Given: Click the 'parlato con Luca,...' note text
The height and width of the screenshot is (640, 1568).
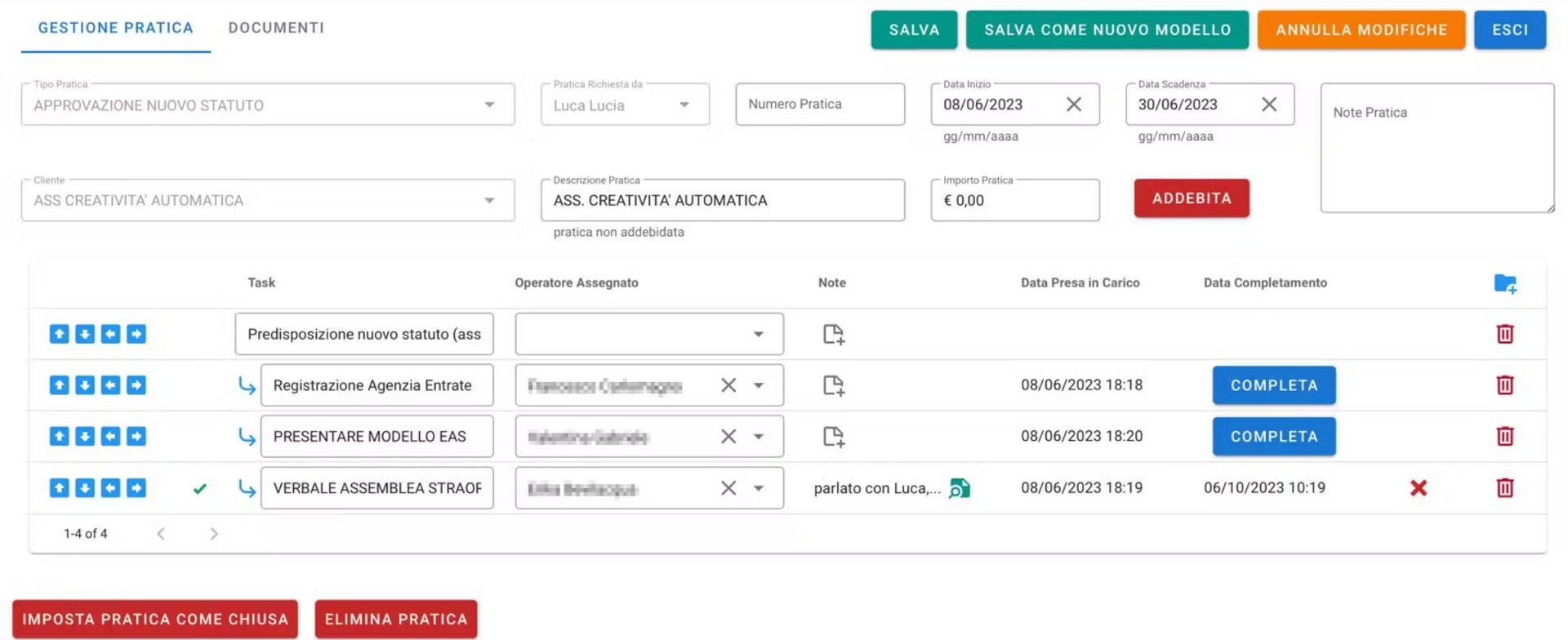Looking at the screenshot, I should tap(877, 488).
